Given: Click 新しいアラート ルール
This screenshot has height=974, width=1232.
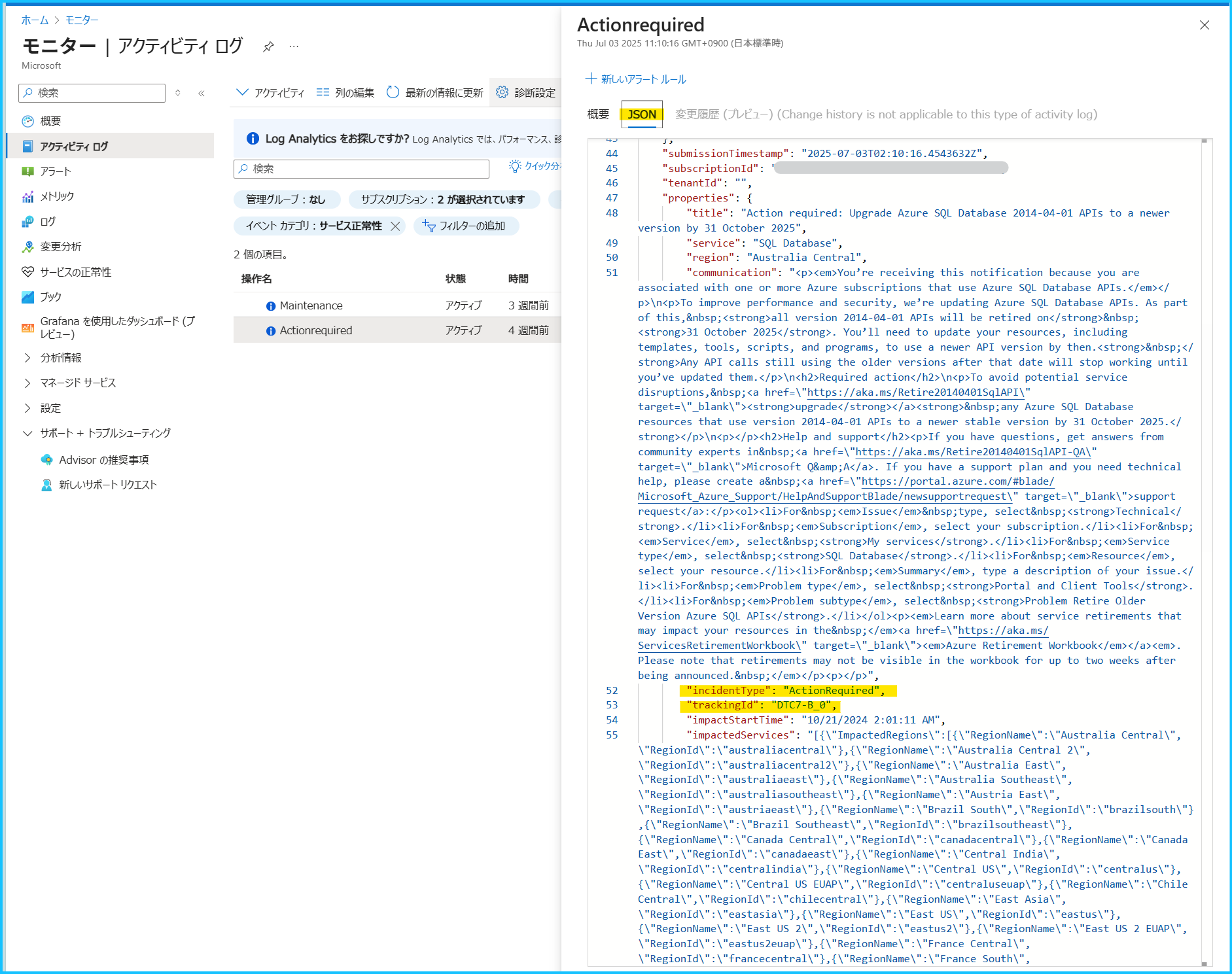Looking at the screenshot, I should pyautogui.click(x=636, y=79).
